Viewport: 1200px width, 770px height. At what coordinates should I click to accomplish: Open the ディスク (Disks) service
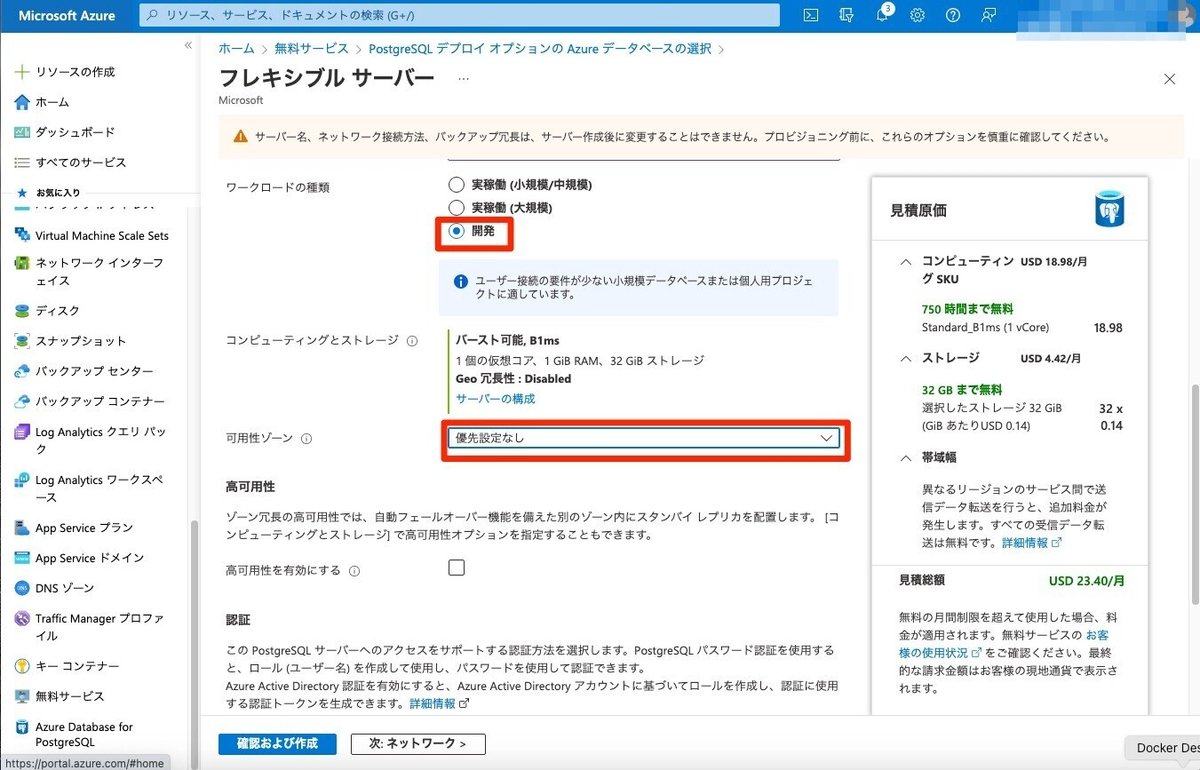coord(55,311)
